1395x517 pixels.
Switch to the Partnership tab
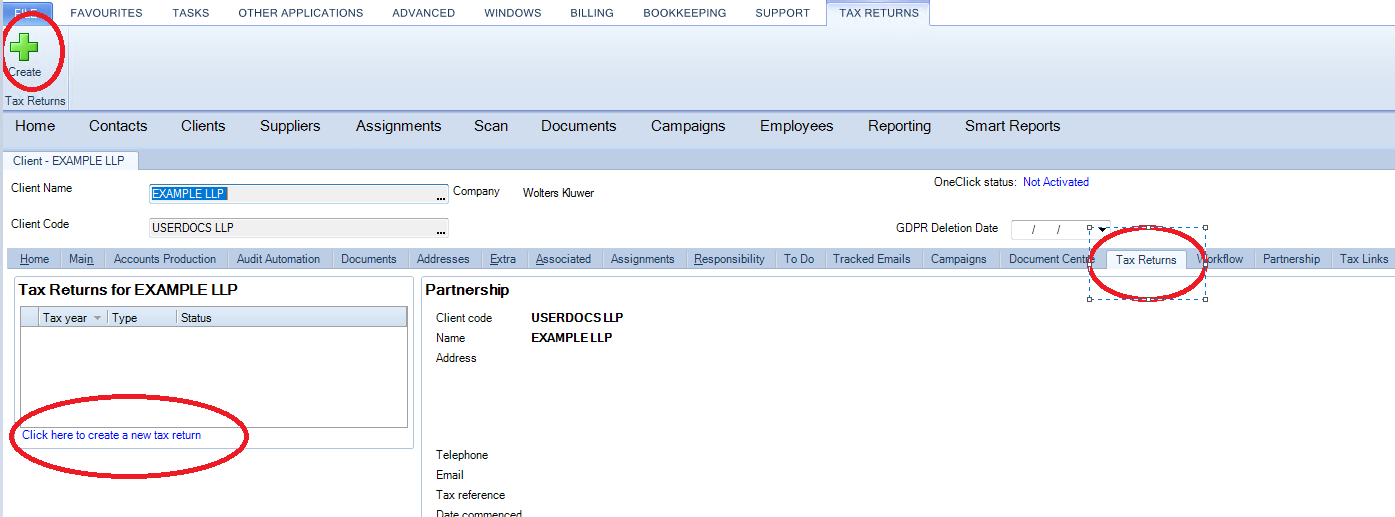coord(1291,259)
